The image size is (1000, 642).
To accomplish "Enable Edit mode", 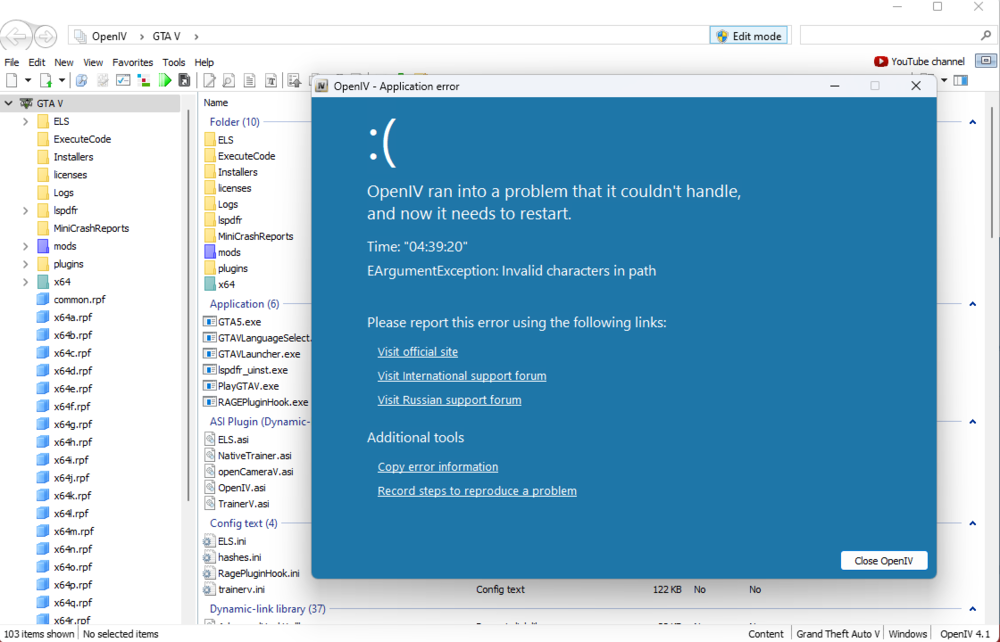I will [x=749, y=36].
